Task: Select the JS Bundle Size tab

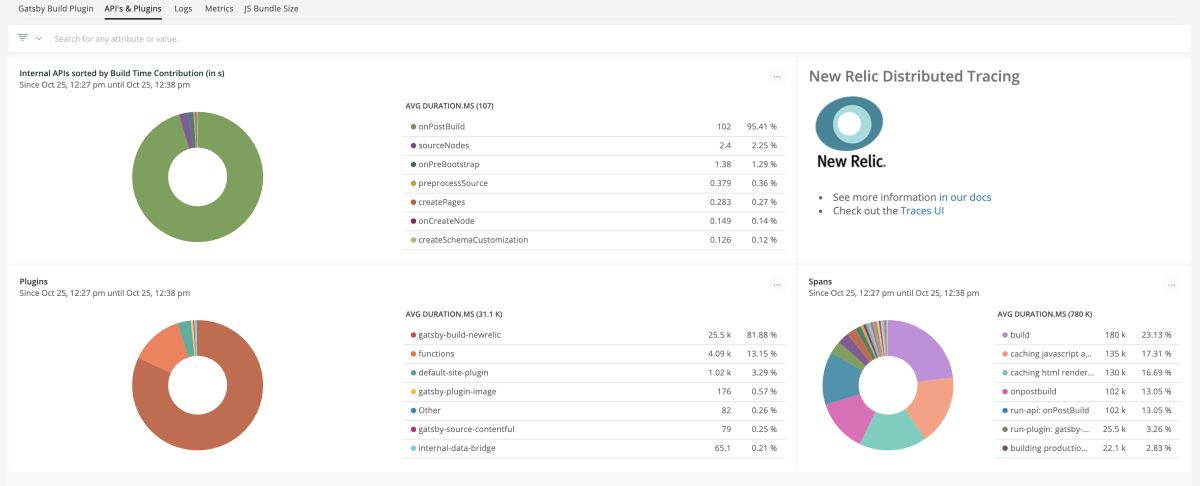Action: click(271, 8)
